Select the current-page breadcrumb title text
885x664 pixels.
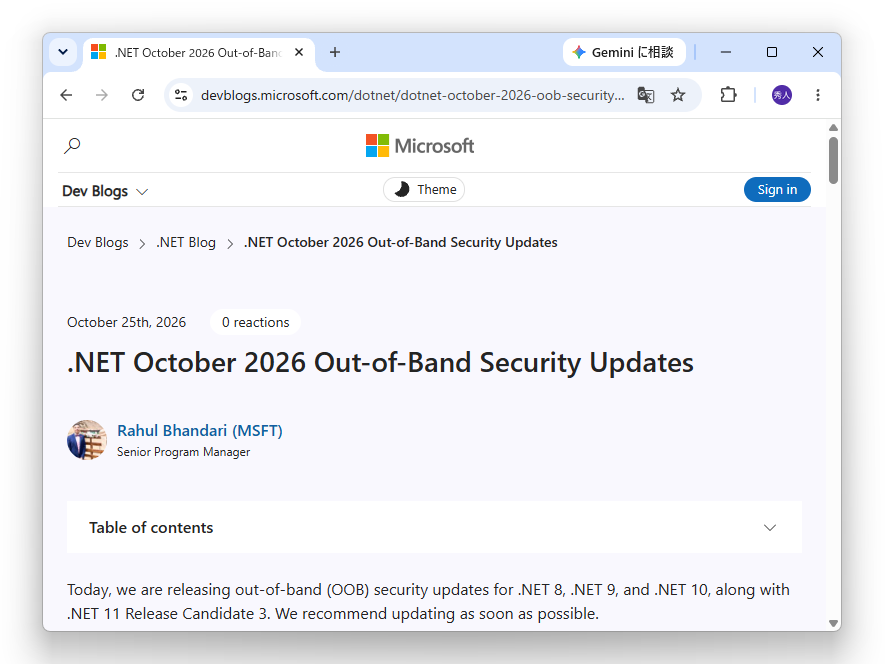pyautogui.click(x=401, y=242)
